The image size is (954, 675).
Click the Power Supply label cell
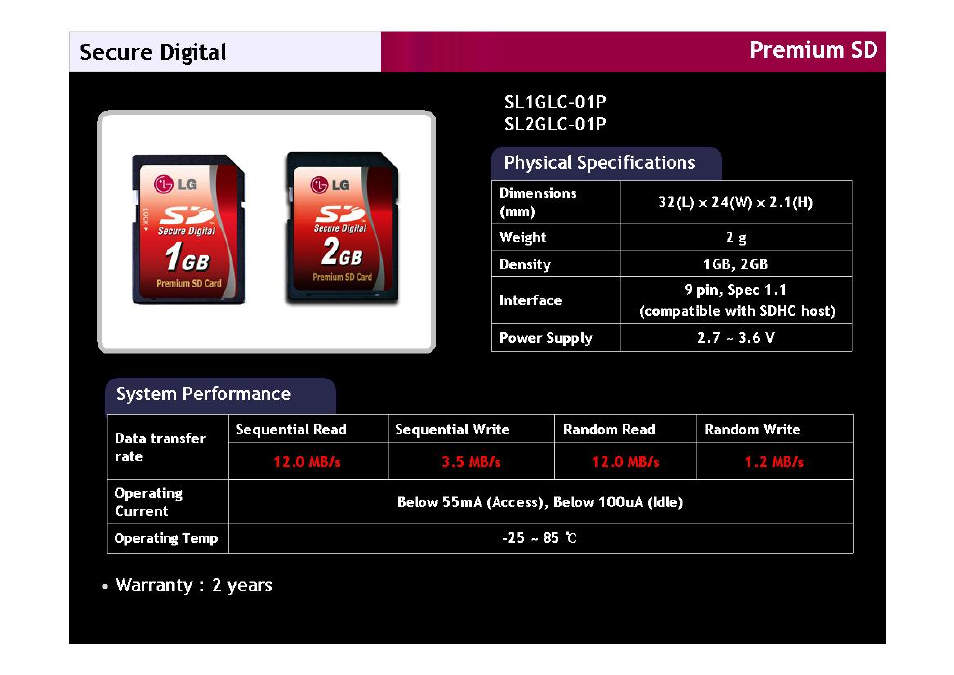pos(555,338)
